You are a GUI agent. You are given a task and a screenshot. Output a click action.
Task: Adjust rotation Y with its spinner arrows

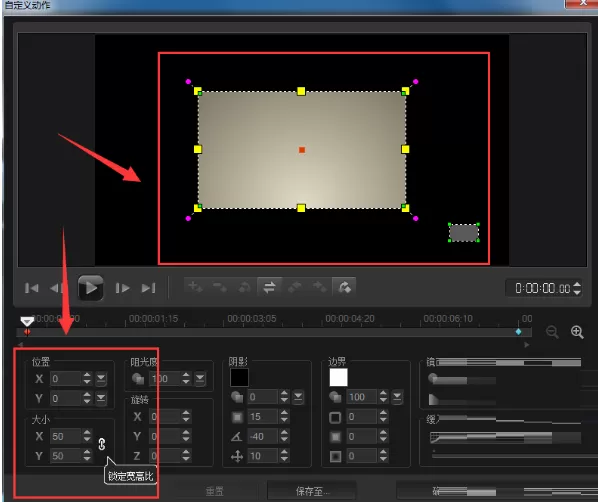click(x=186, y=436)
